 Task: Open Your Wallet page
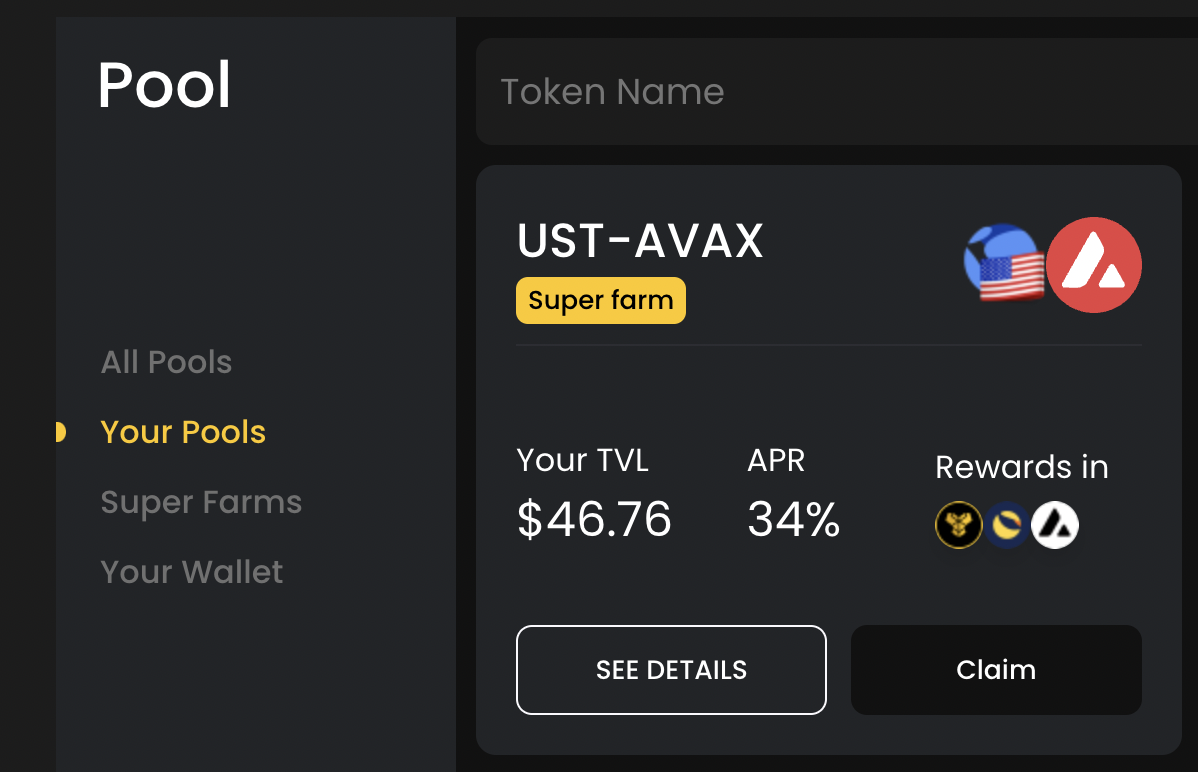[x=191, y=572]
